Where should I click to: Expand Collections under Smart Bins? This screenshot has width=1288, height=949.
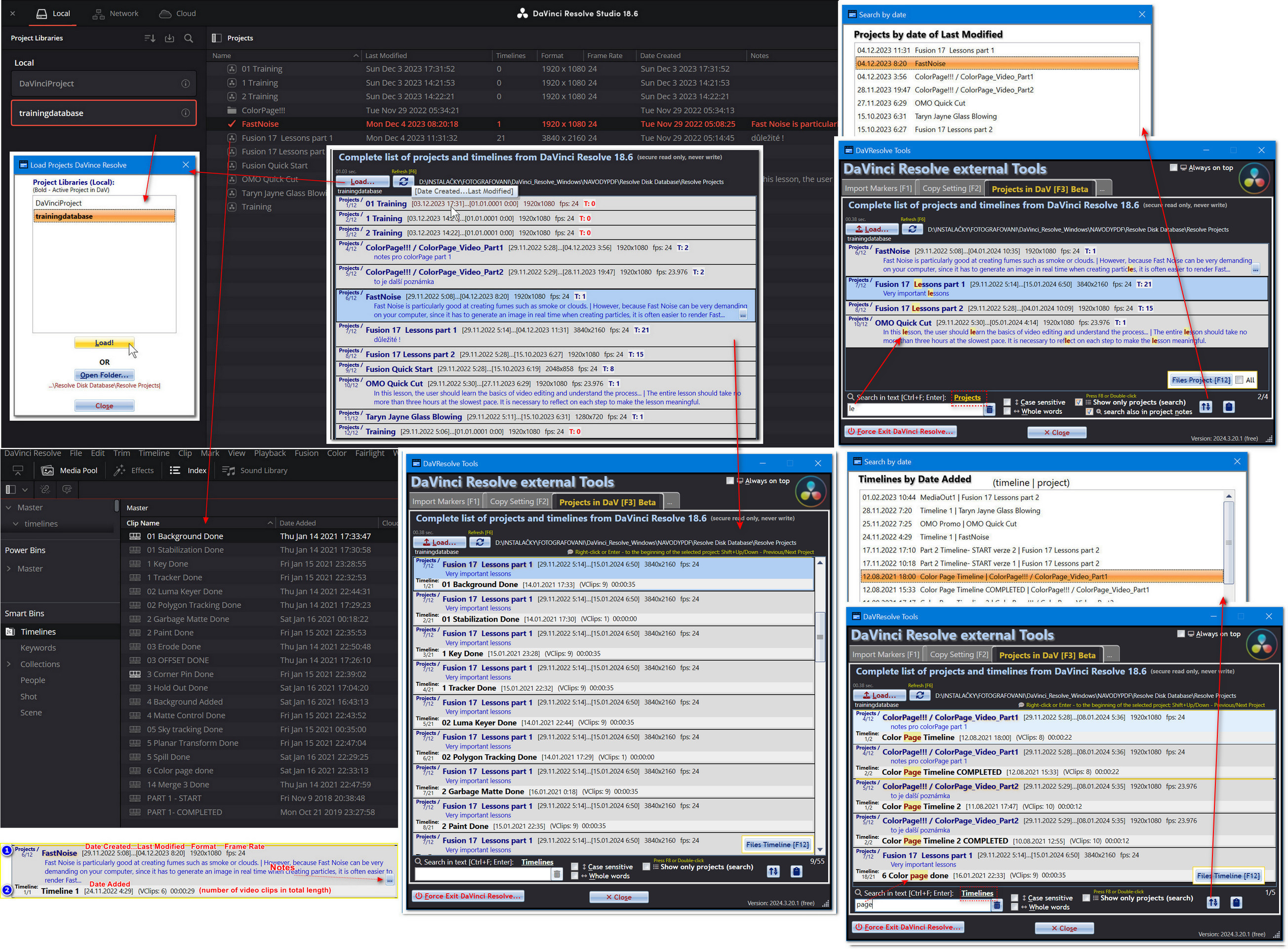[8, 664]
